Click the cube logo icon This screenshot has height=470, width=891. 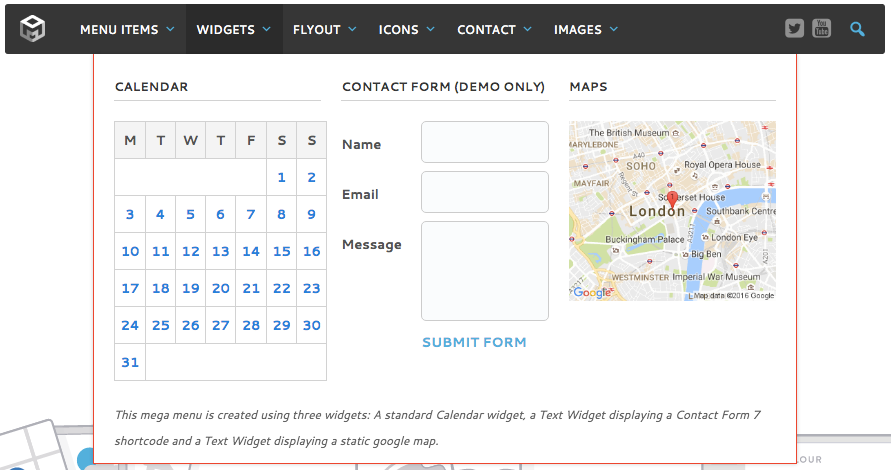pyautogui.click(x=34, y=29)
